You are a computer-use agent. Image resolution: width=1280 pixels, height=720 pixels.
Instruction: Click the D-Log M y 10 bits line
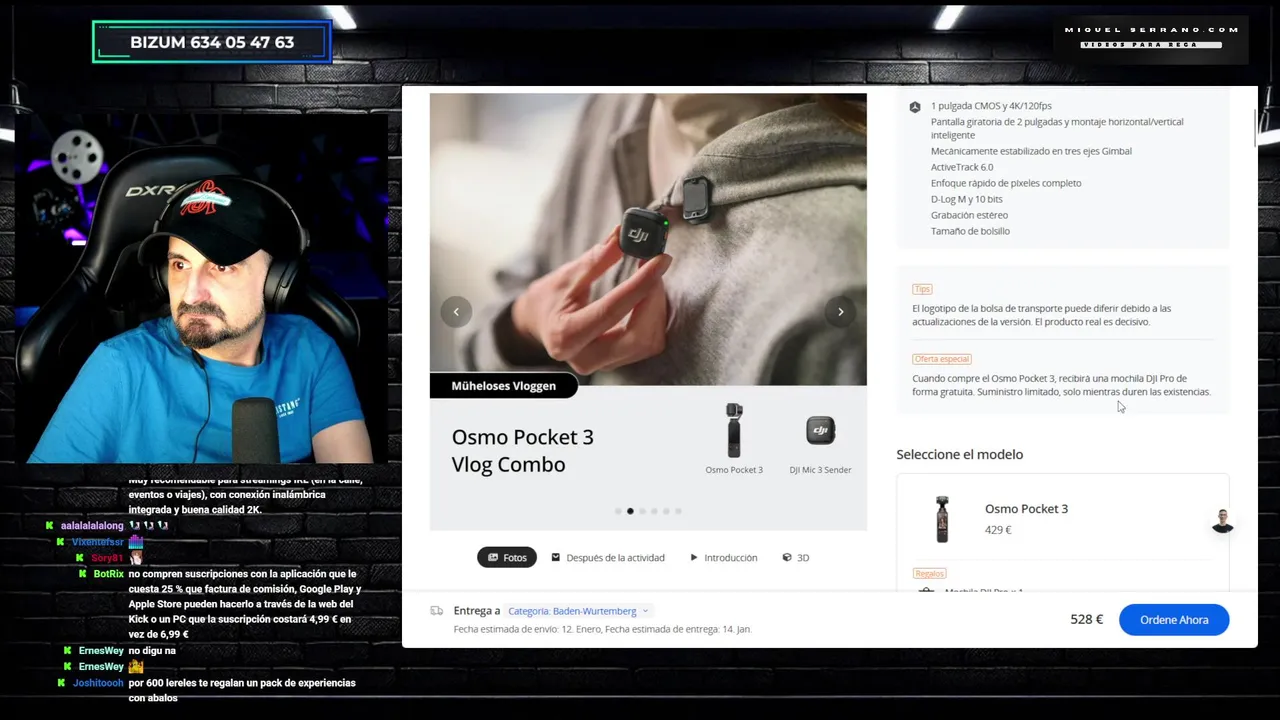click(966, 199)
